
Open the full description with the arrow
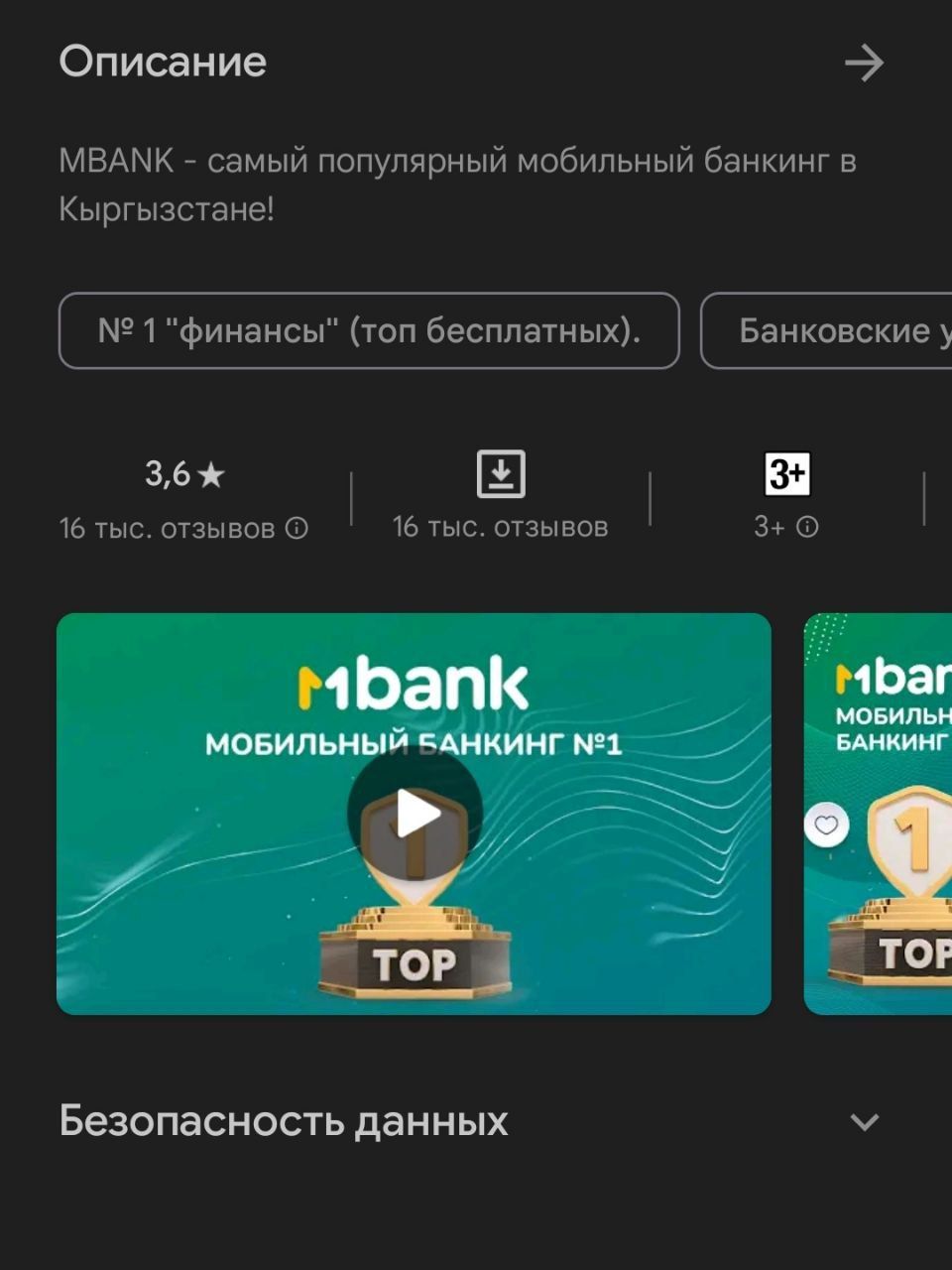864,63
